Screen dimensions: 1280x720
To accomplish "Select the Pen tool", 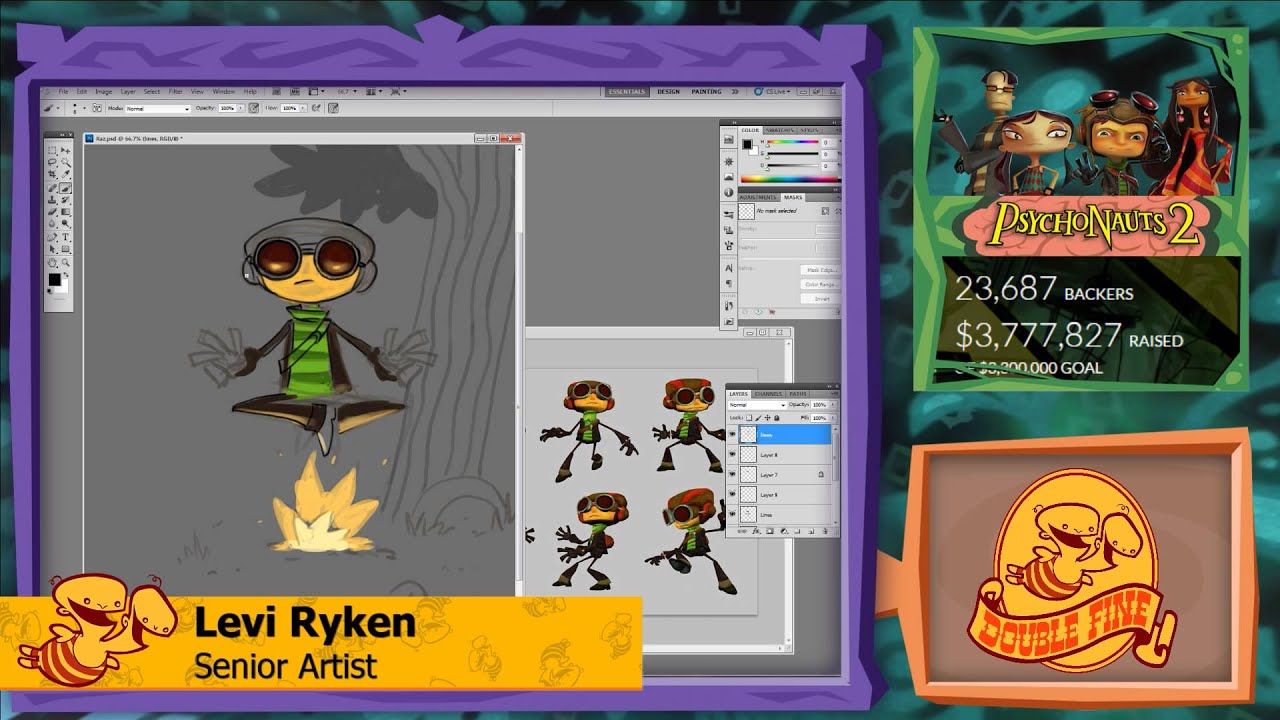I will pos(51,236).
